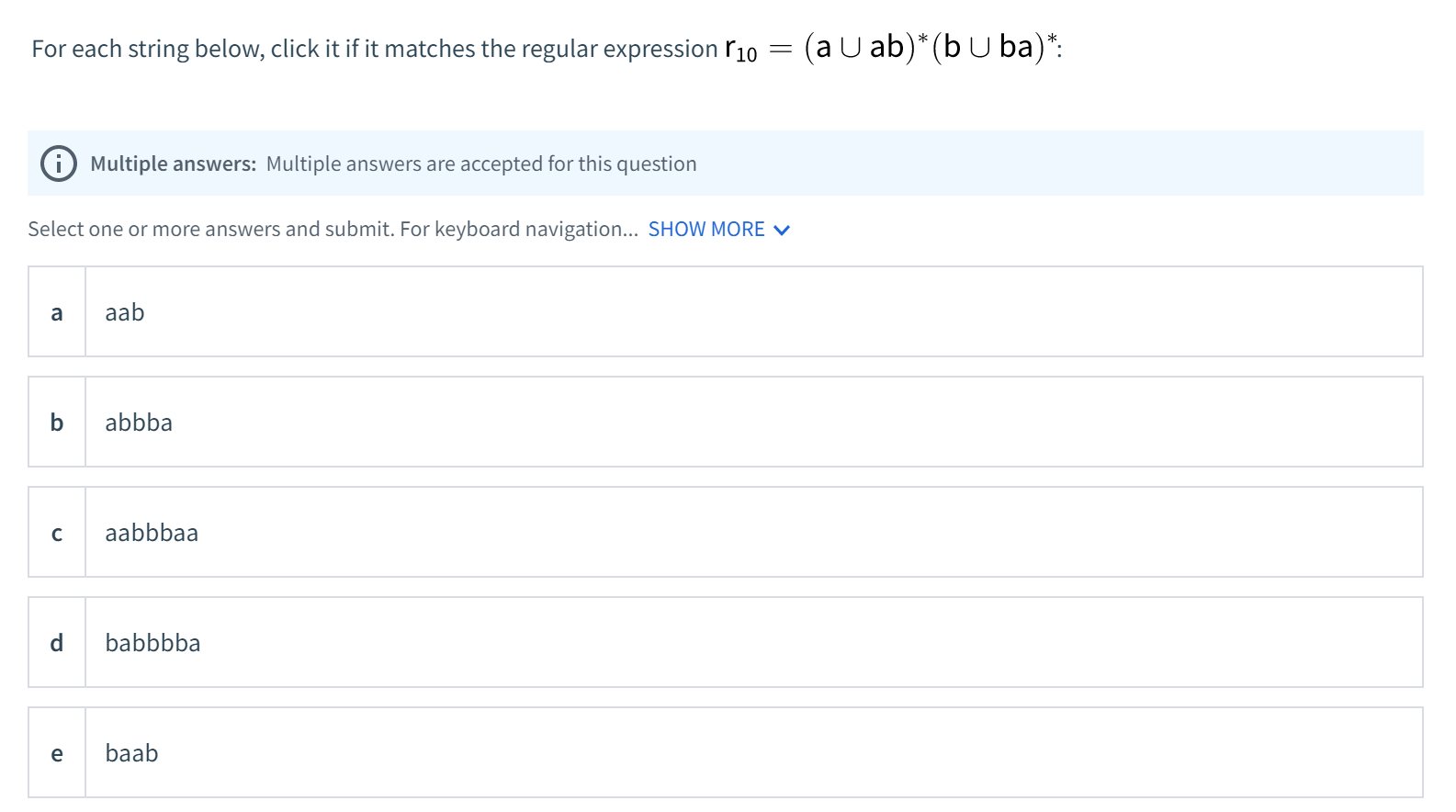
Task: Choose the 'babbbba' answer string
Action: (152, 643)
